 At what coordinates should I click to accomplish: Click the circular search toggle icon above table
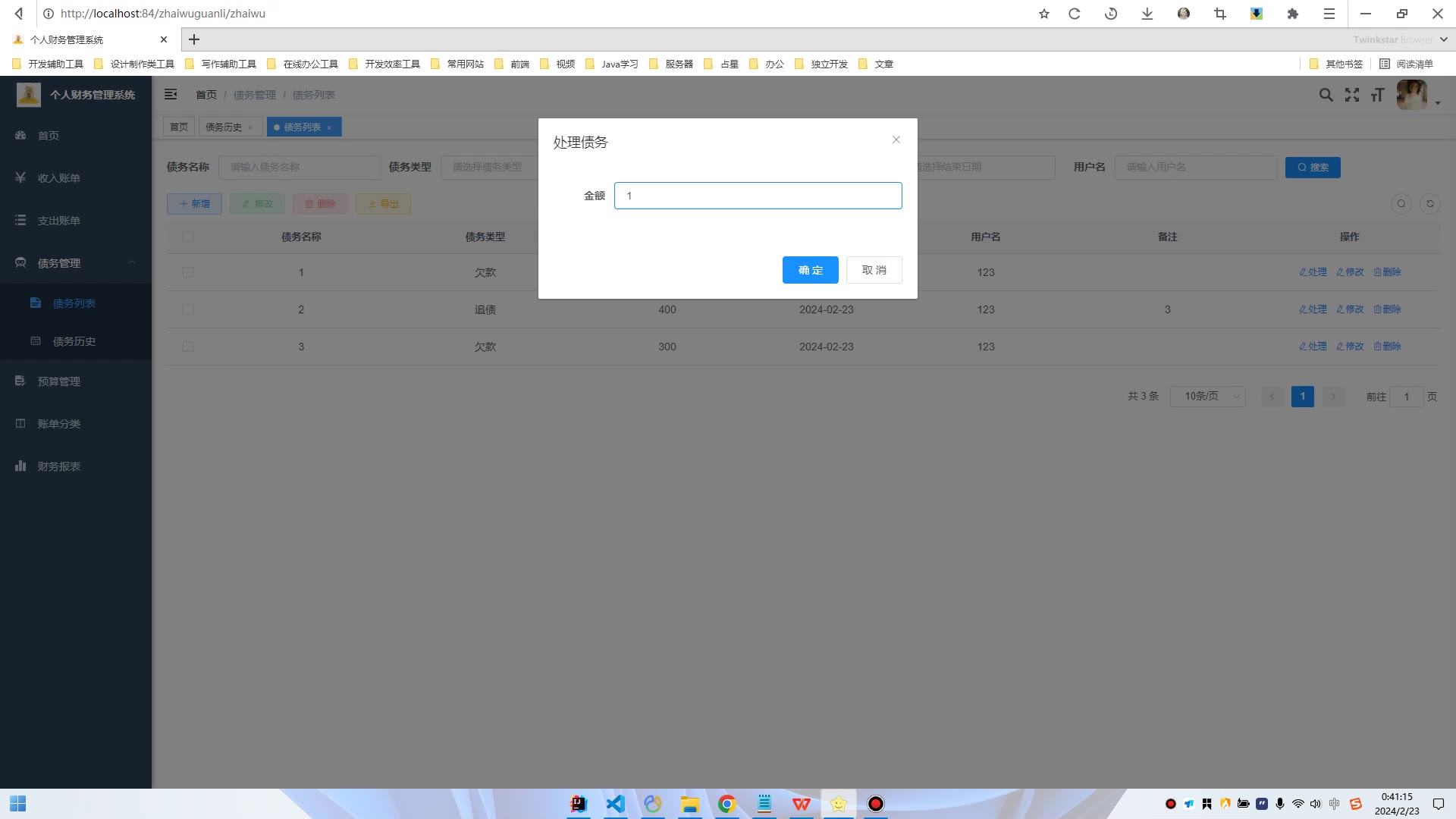1401,203
